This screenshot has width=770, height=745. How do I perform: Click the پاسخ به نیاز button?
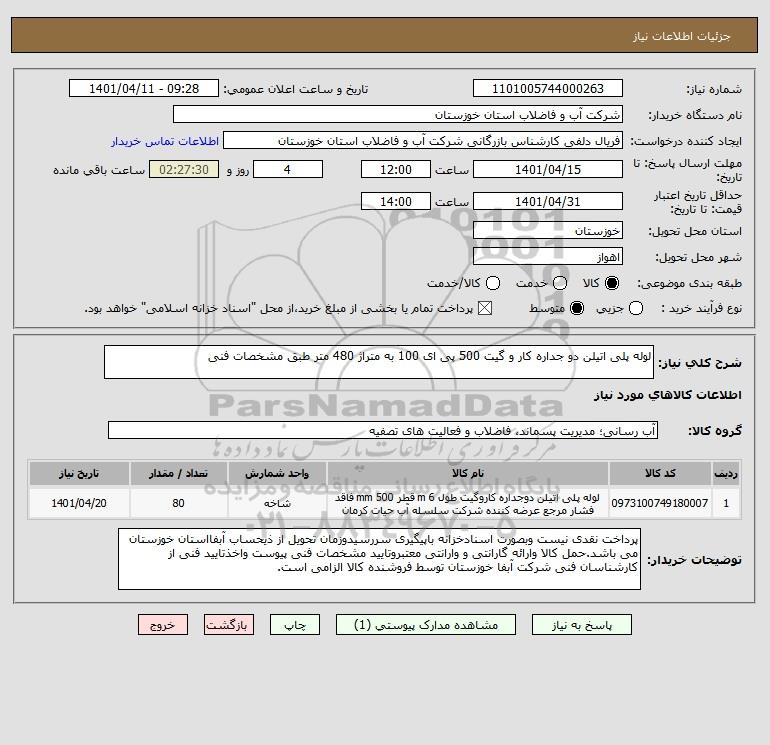(x=581, y=625)
